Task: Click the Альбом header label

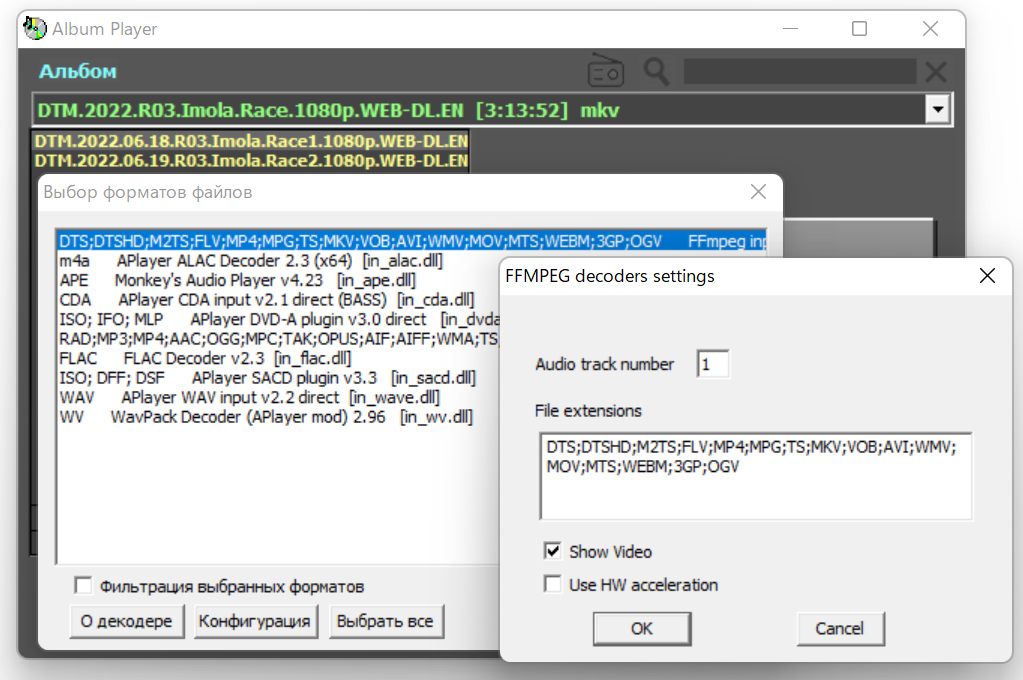Action: (x=78, y=71)
